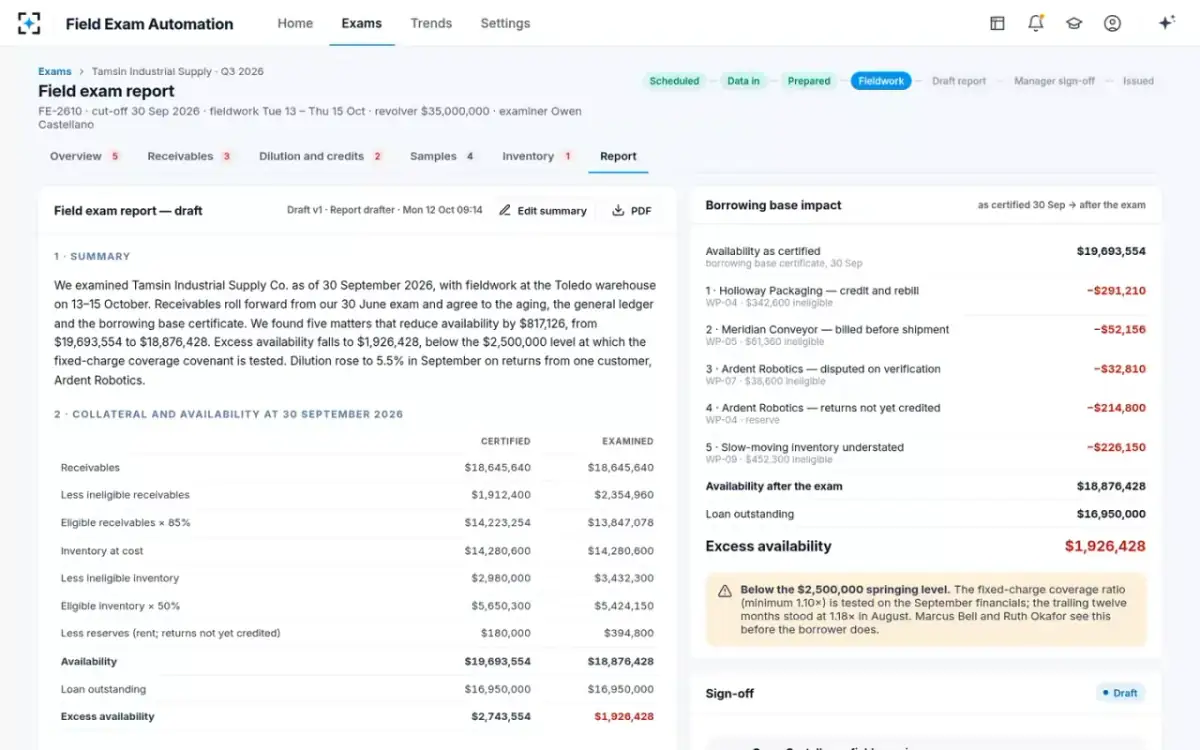
Task: Click the -$226,150 impact value
Action: tap(1116, 447)
